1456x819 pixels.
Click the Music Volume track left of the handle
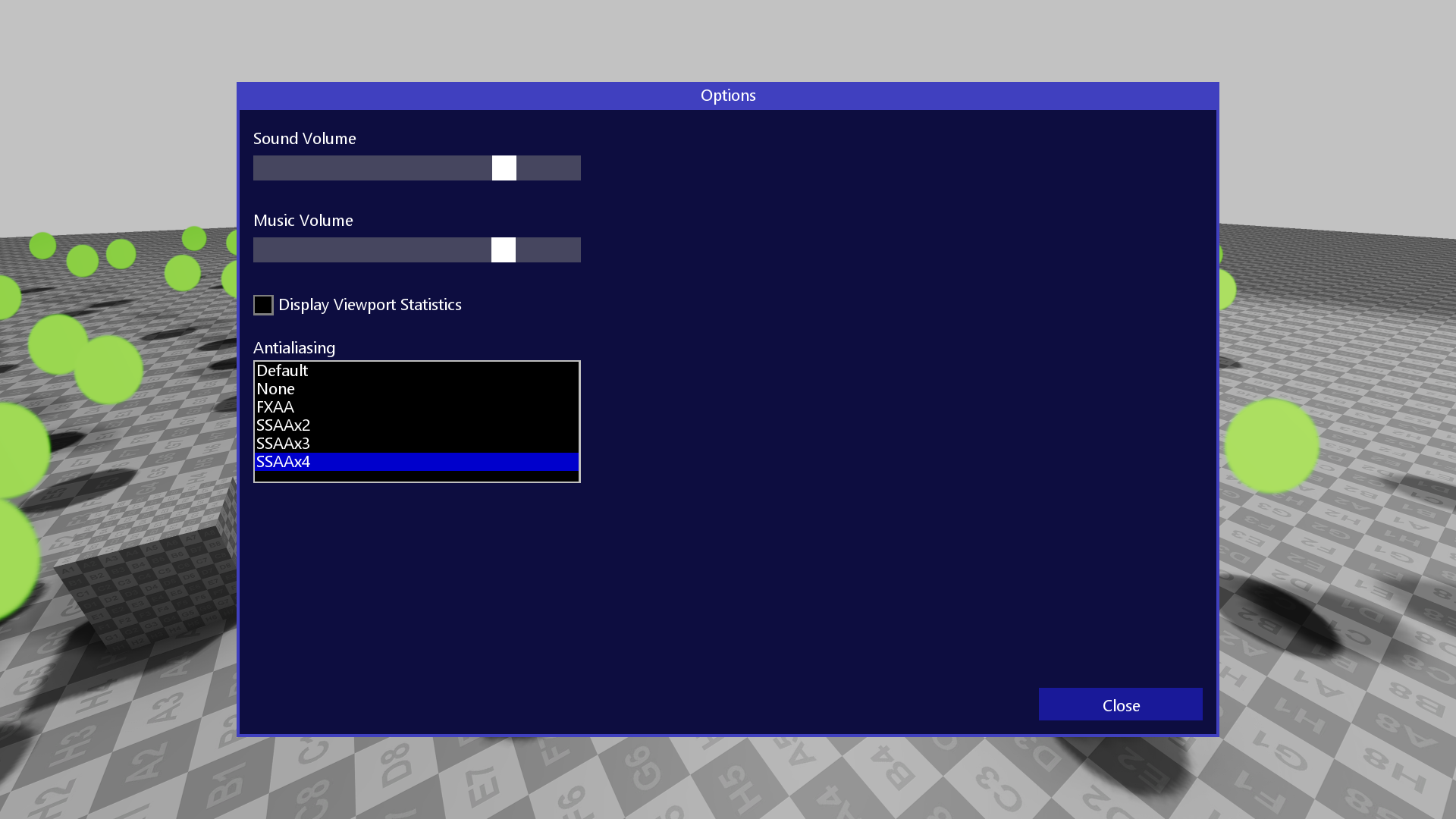(x=372, y=250)
